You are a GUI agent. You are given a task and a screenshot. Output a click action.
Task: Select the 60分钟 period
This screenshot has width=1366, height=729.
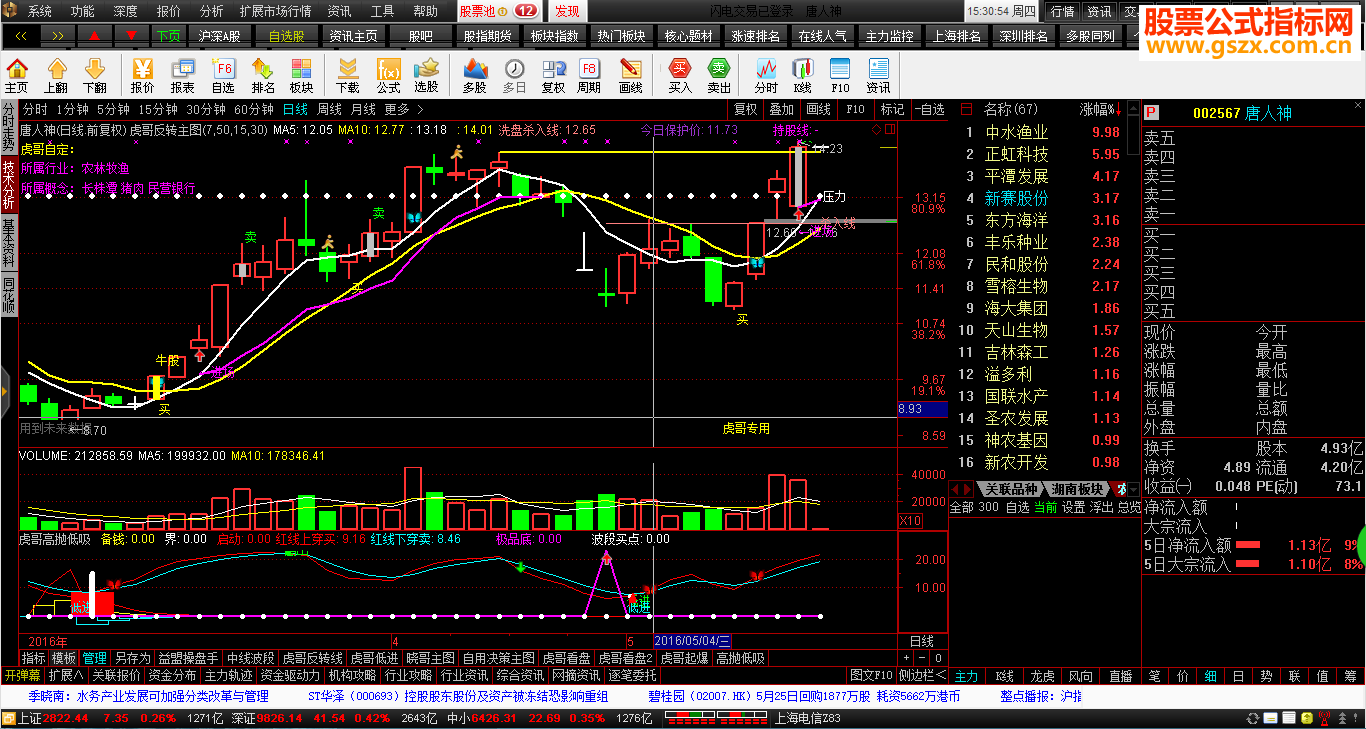pyautogui.click(x=254, y=109)
